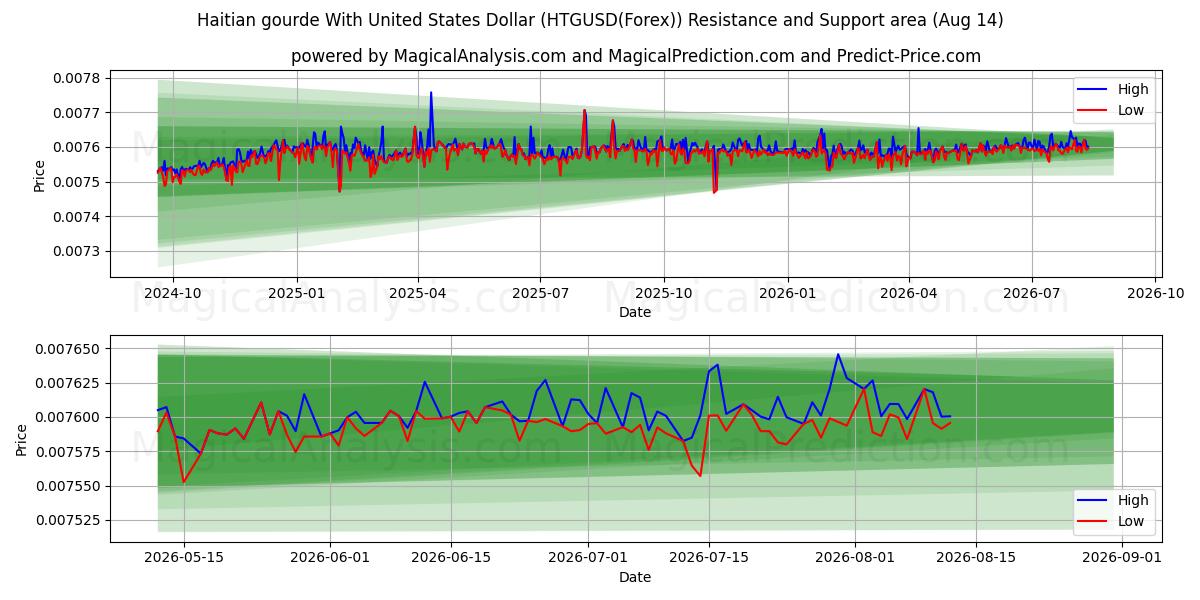Click the 2026-08-01 date tick label
Image resolution: width=1200 pixels, height=600 pixels.
(856, 559)
